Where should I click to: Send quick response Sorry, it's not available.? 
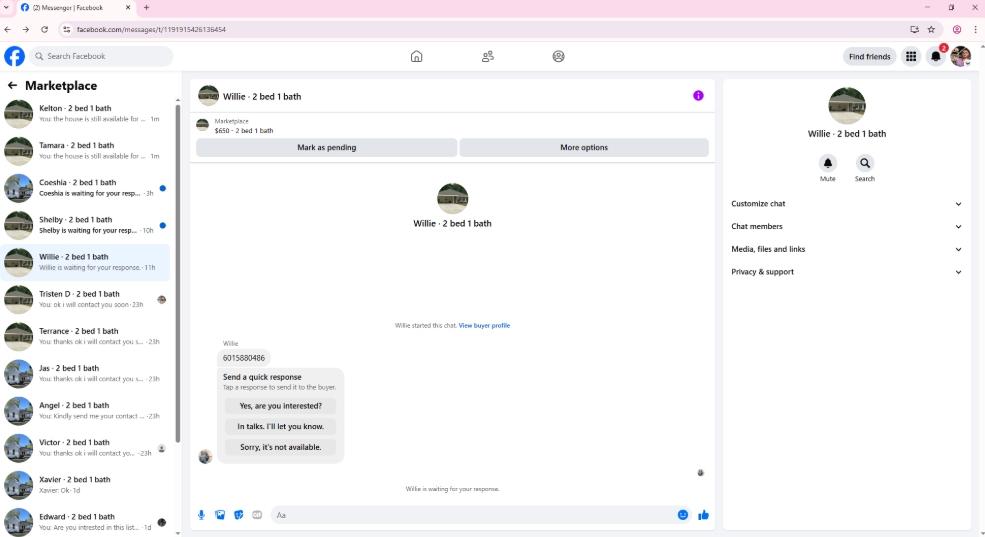[x=280, y=447]
